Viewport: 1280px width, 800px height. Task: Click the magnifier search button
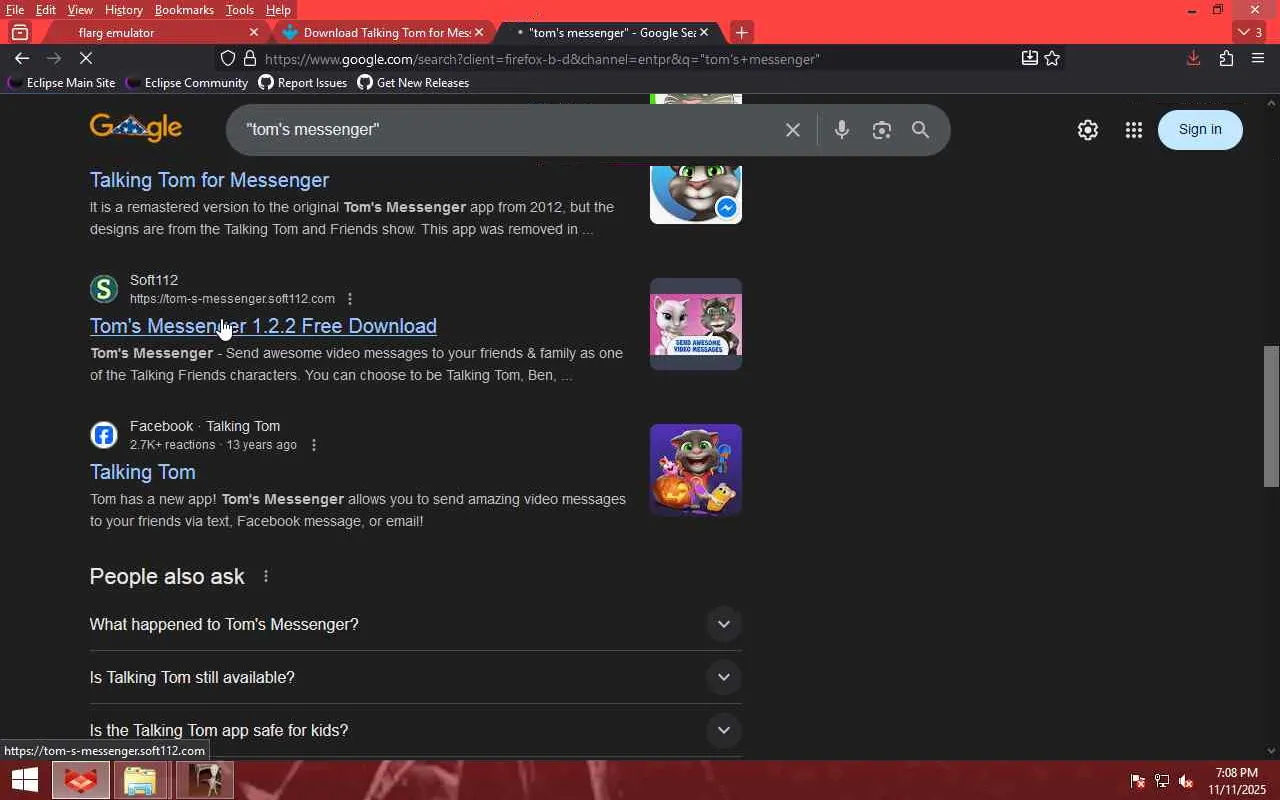click(920, 130)
